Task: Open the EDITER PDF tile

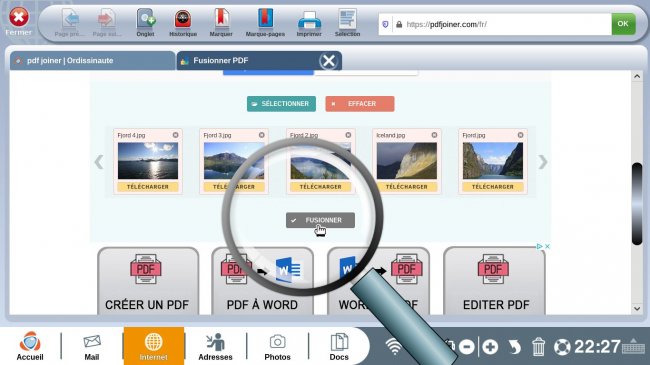Action: pyautogui.click(x=494, y=281)
